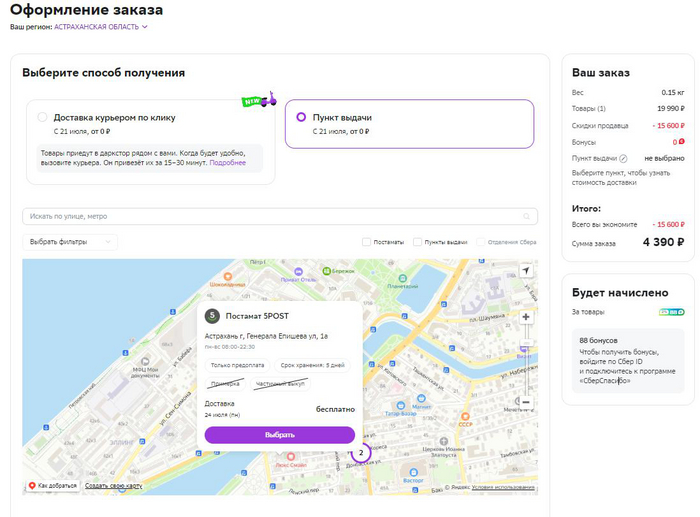
Task: Zoom out the map with minus button
Action: click(526, 402)
